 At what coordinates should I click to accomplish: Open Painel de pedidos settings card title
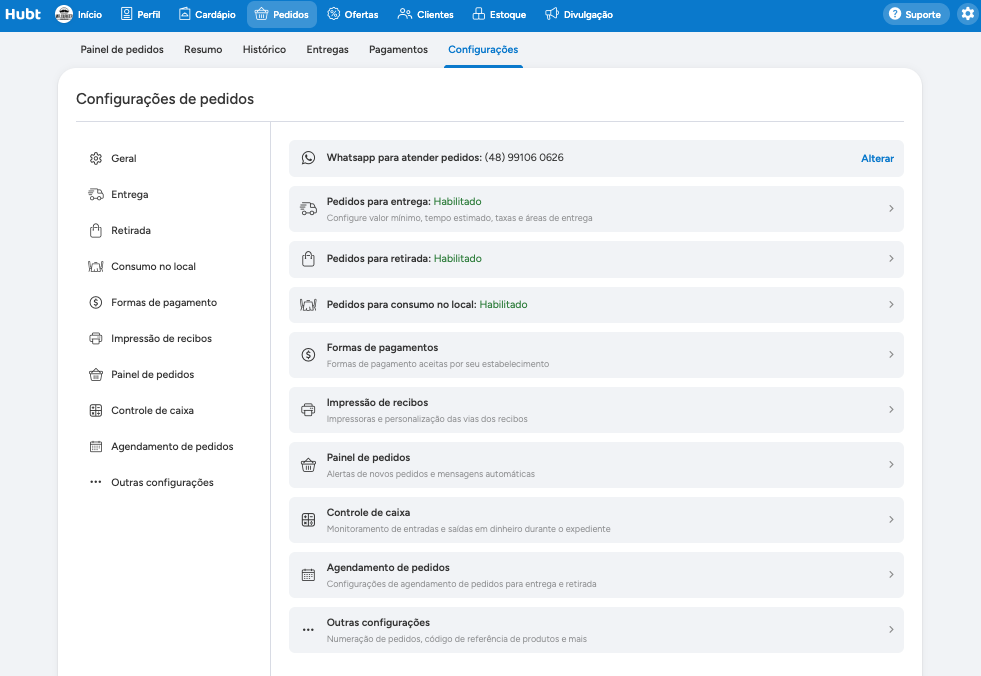tap(369, 458)
